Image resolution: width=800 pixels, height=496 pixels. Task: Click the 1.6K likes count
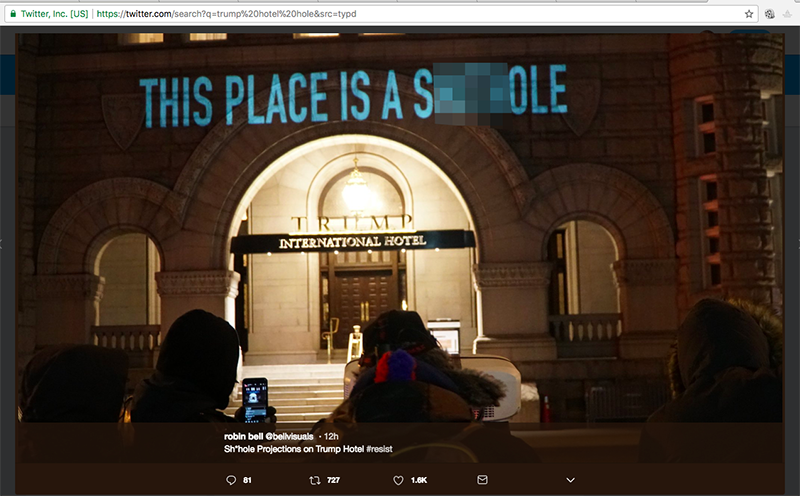pyautogui.click(x=419, y=480)
